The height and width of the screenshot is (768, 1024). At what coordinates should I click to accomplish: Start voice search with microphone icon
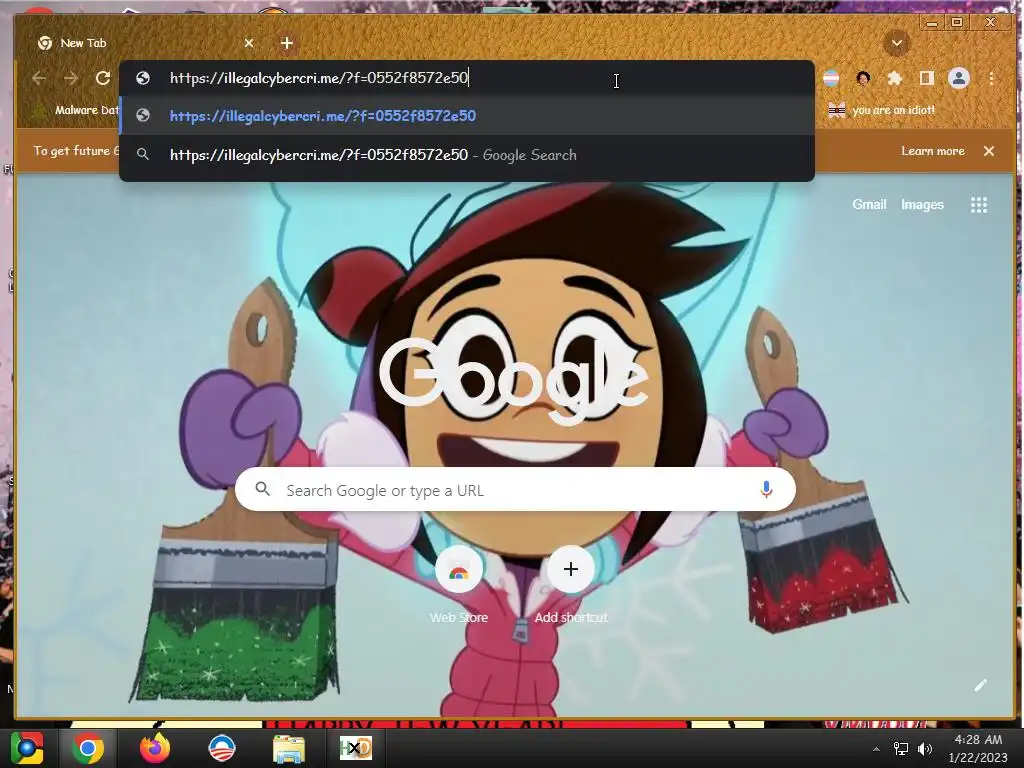(766, 490)
